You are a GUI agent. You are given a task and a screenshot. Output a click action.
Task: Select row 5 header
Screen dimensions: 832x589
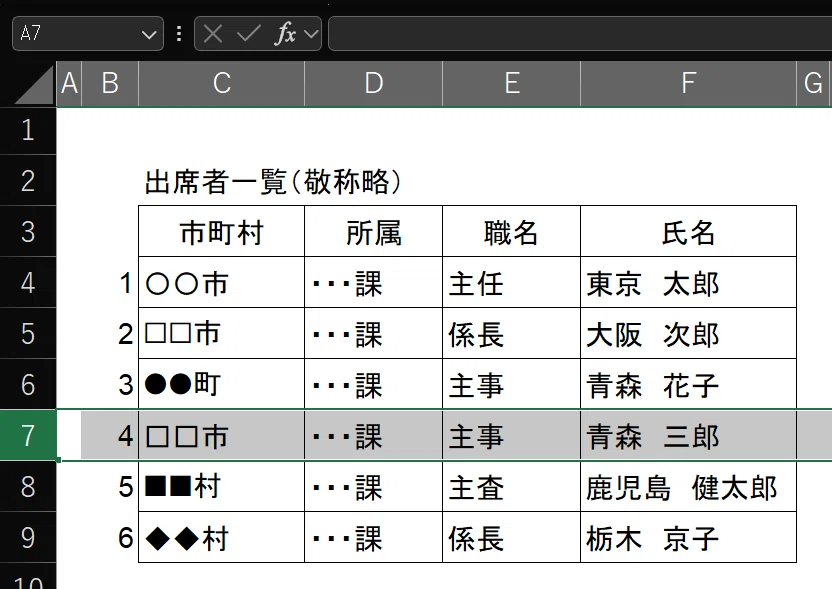tap(28, 333)
